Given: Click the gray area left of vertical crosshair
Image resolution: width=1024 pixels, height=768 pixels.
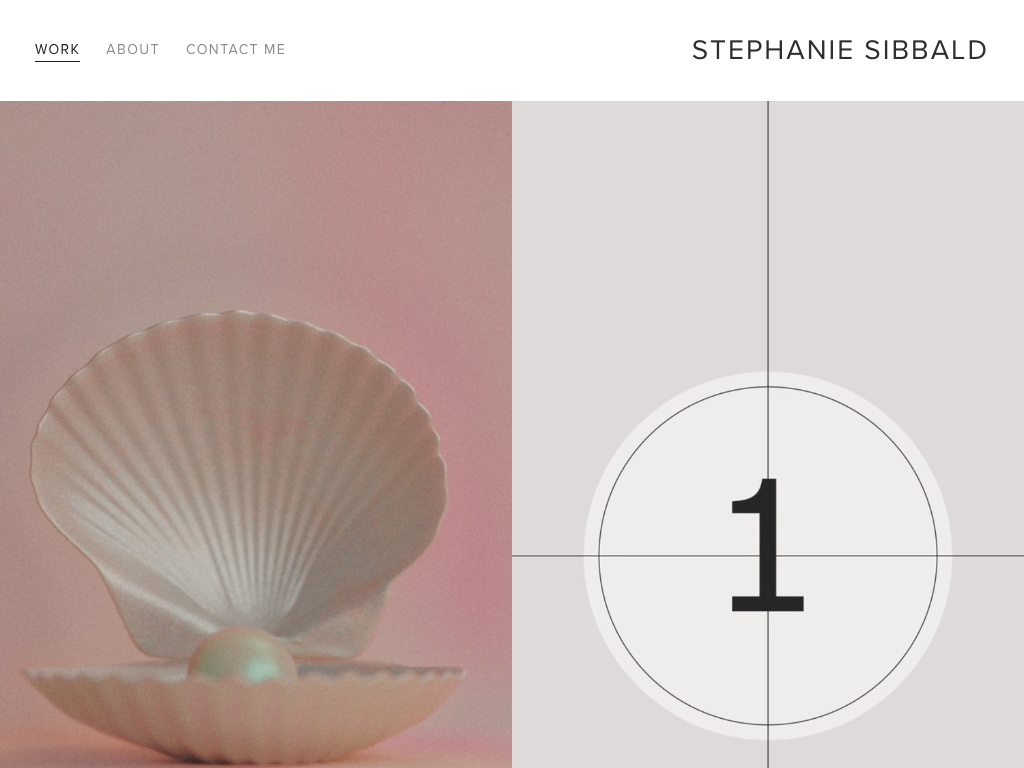Looking at the screenshot, I should [x=639, y=235].
